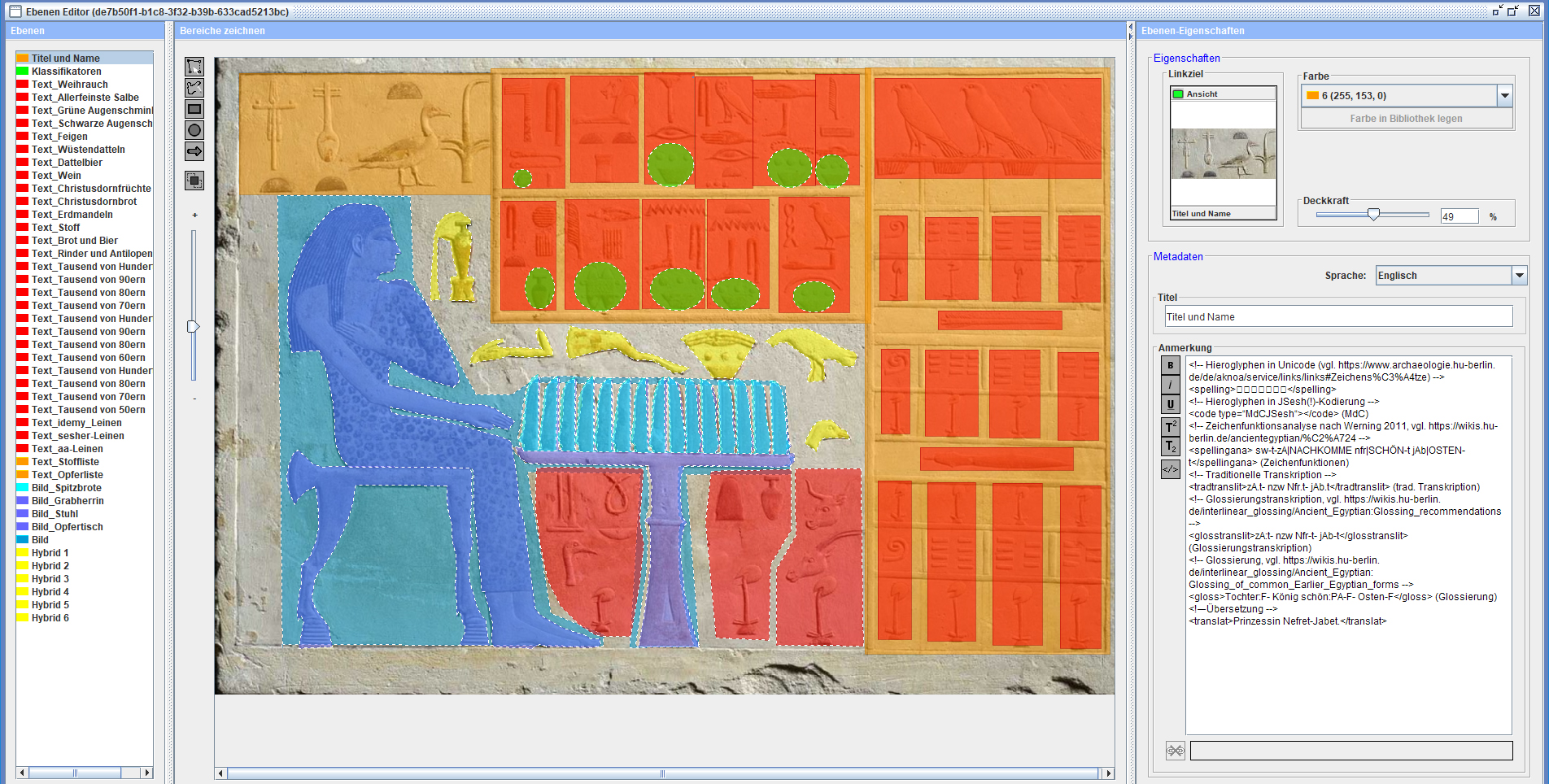
Task: Select the circle shape tool
Action: pos(194,130)
